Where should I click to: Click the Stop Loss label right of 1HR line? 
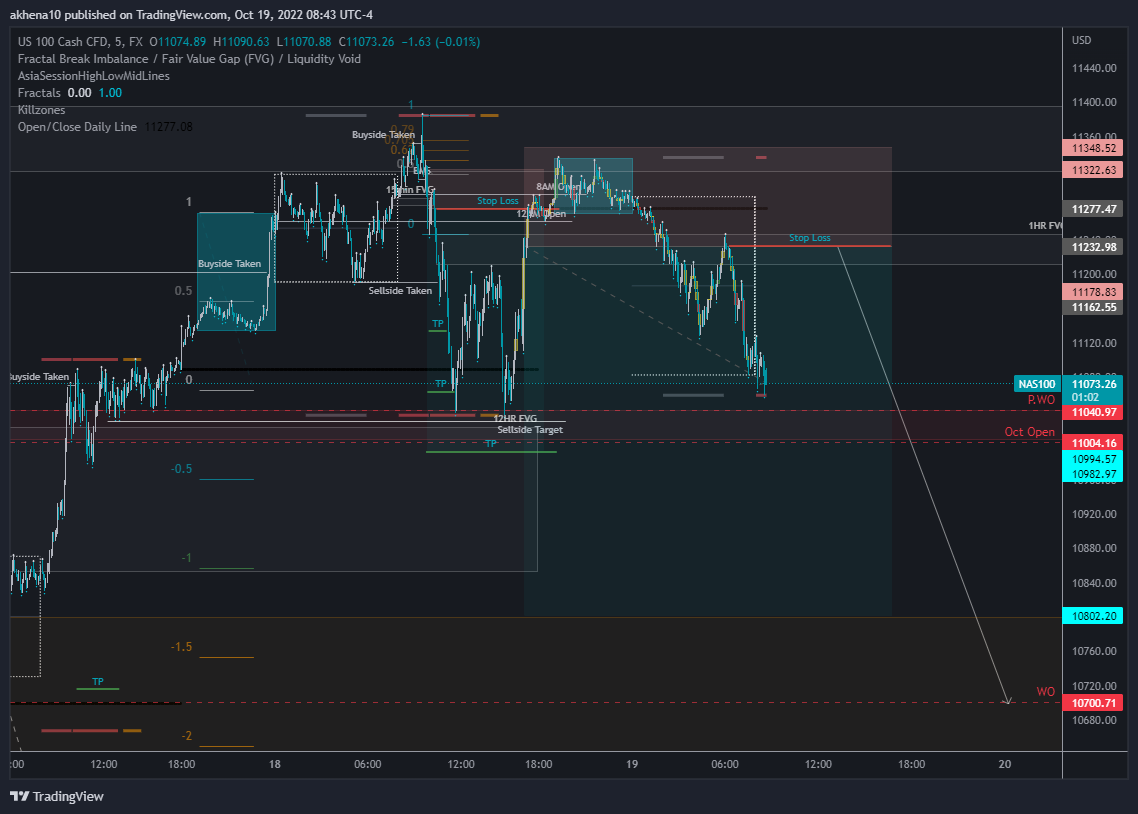809,238
